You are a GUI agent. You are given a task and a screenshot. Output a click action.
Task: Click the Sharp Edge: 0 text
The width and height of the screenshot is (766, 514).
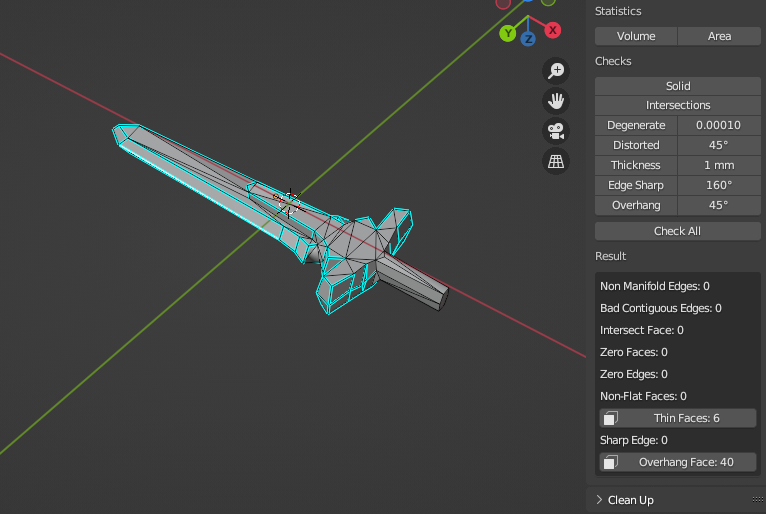[634, 440]
